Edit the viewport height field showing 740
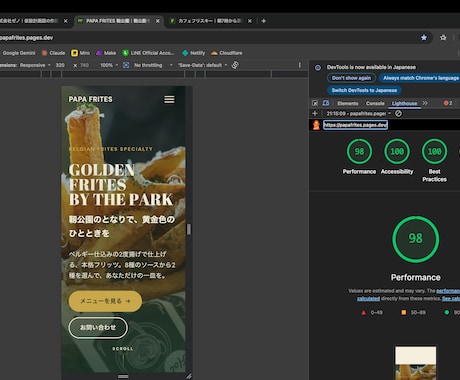The height and width of the screenshot is (380, 460). coord(85,65)
